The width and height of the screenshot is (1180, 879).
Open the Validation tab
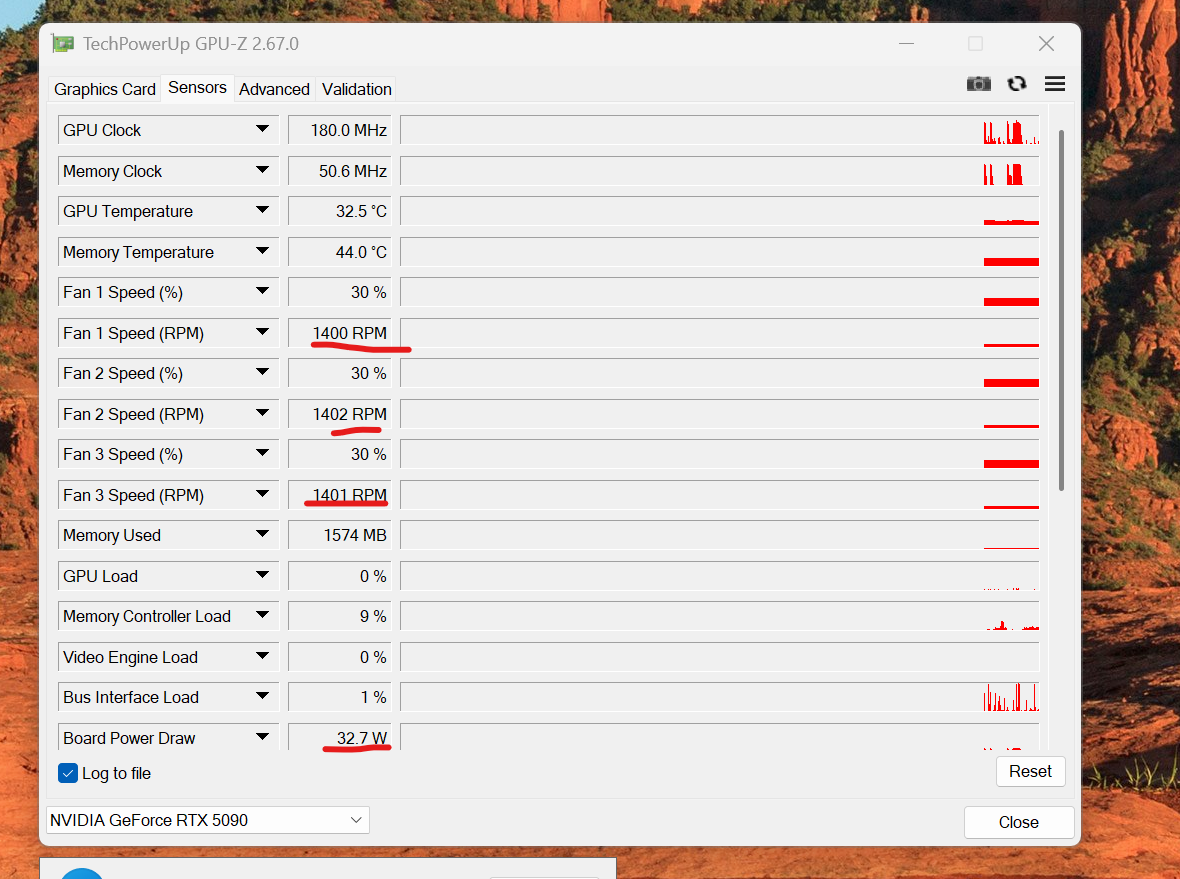pos(357,89)
